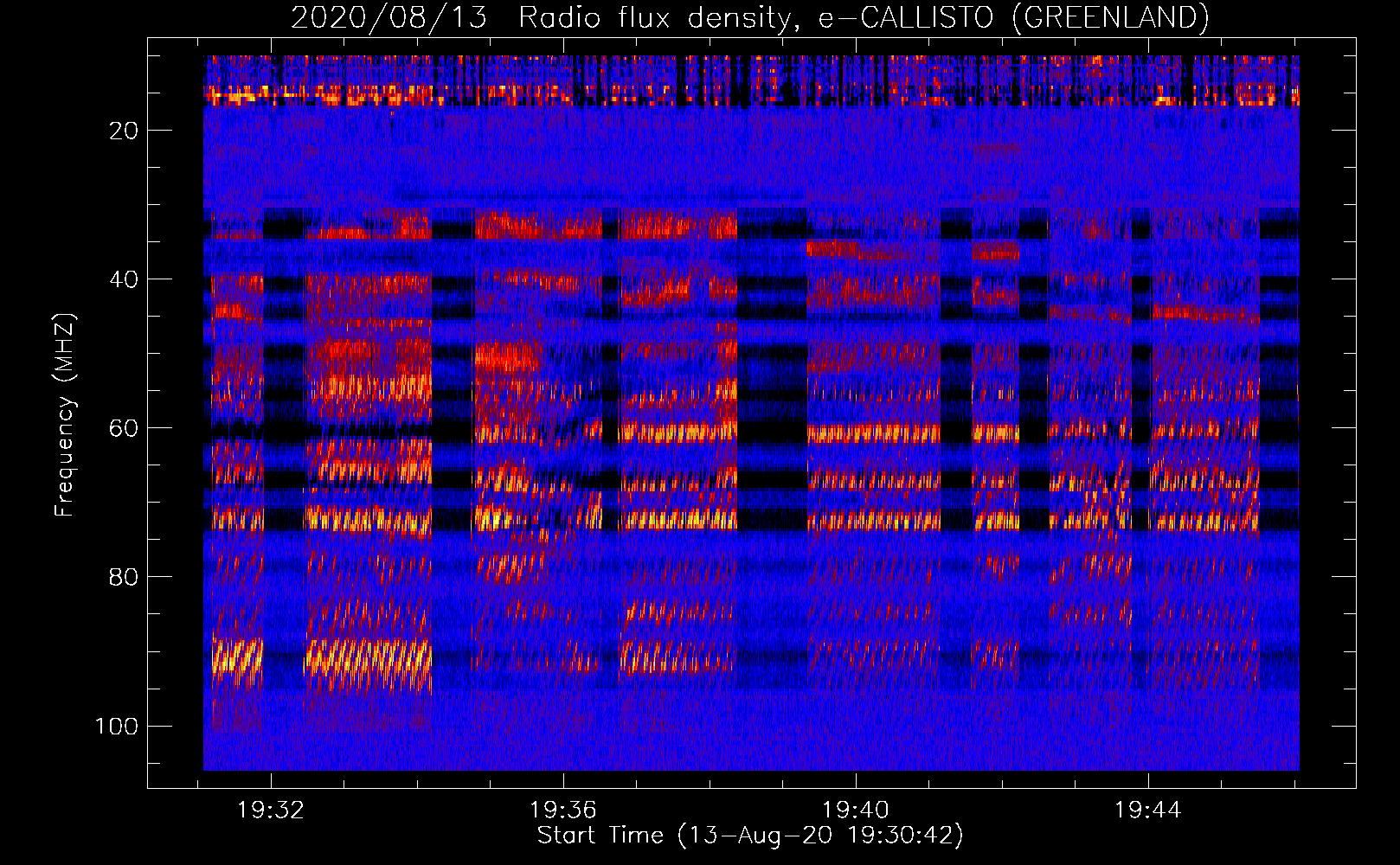Click the 20 frequency tick label
The width and height of the screenshot is (1400, 865).
tap(124, 131)
